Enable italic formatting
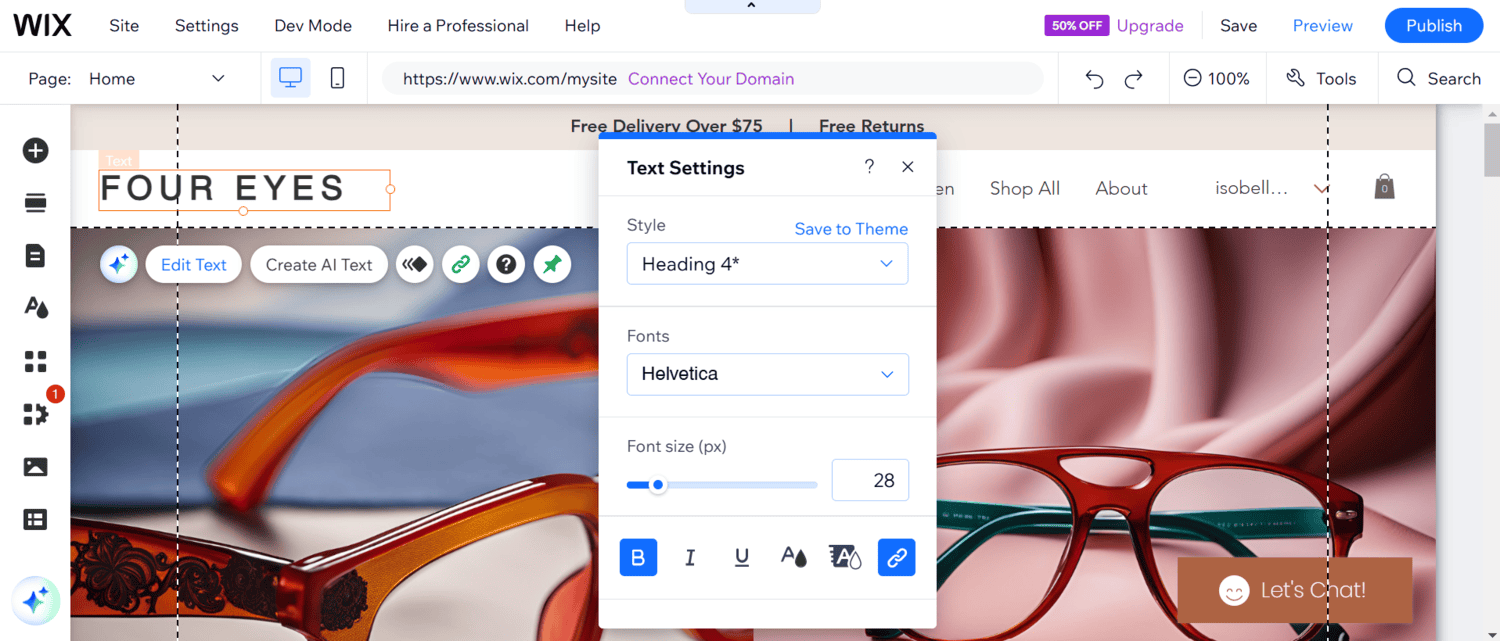This screenshot has width=1500, height=641. (690, 557)
